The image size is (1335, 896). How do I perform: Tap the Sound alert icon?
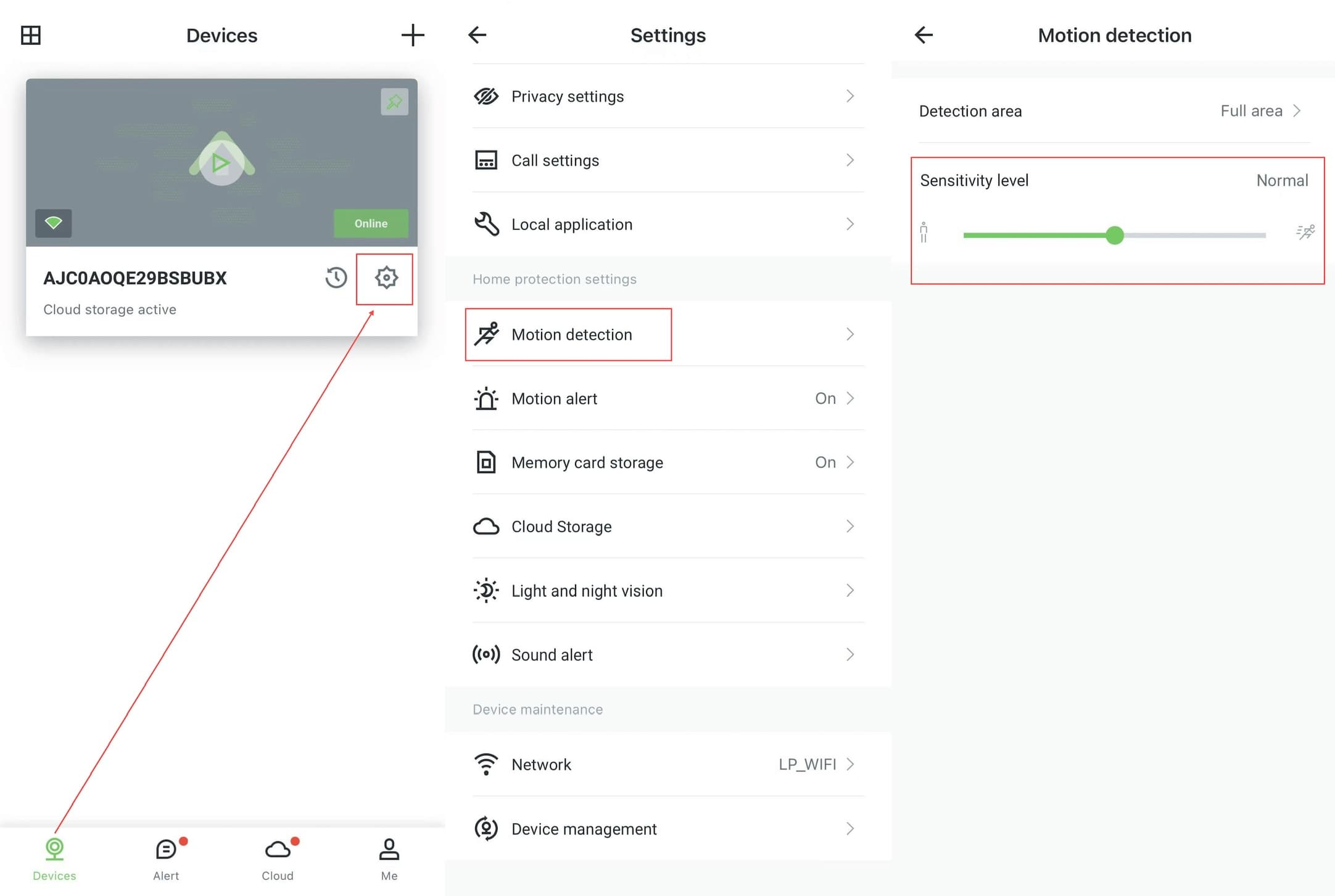(x=486, y=654)
